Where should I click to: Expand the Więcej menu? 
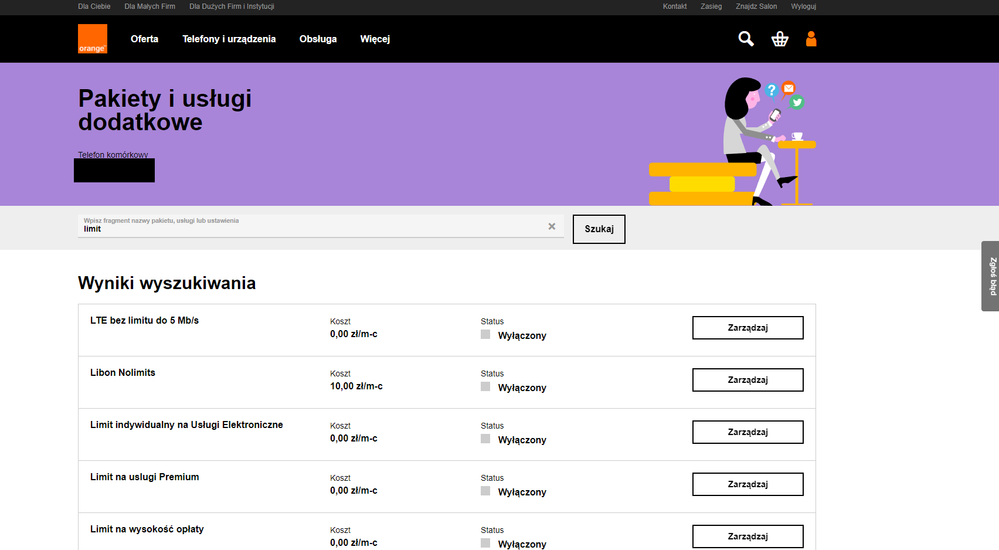point(375,39)
